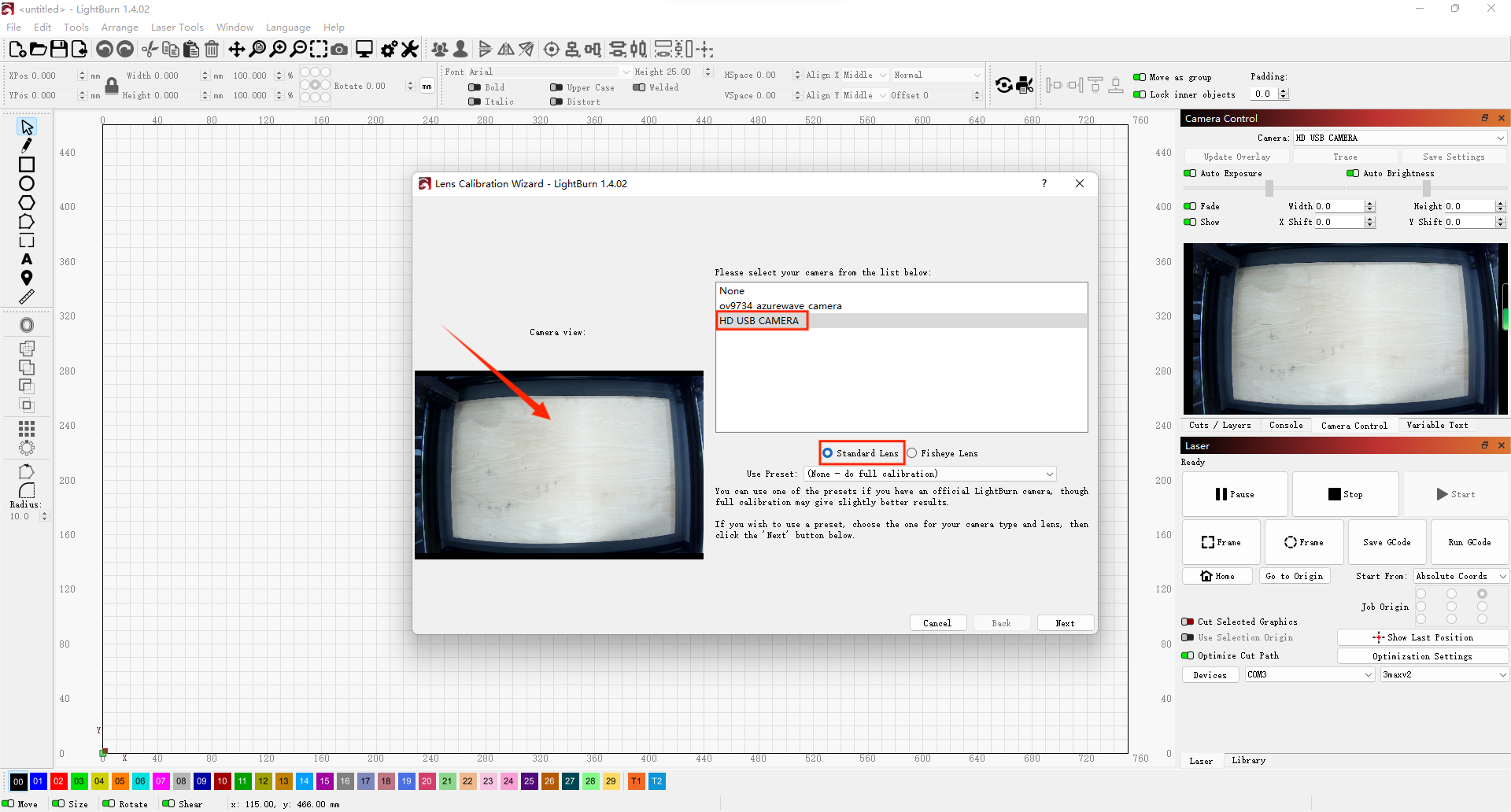Toggle the Optimize Cut Path switch
The height and width of the screenshot is (812, 1511).
point(1188,655)
